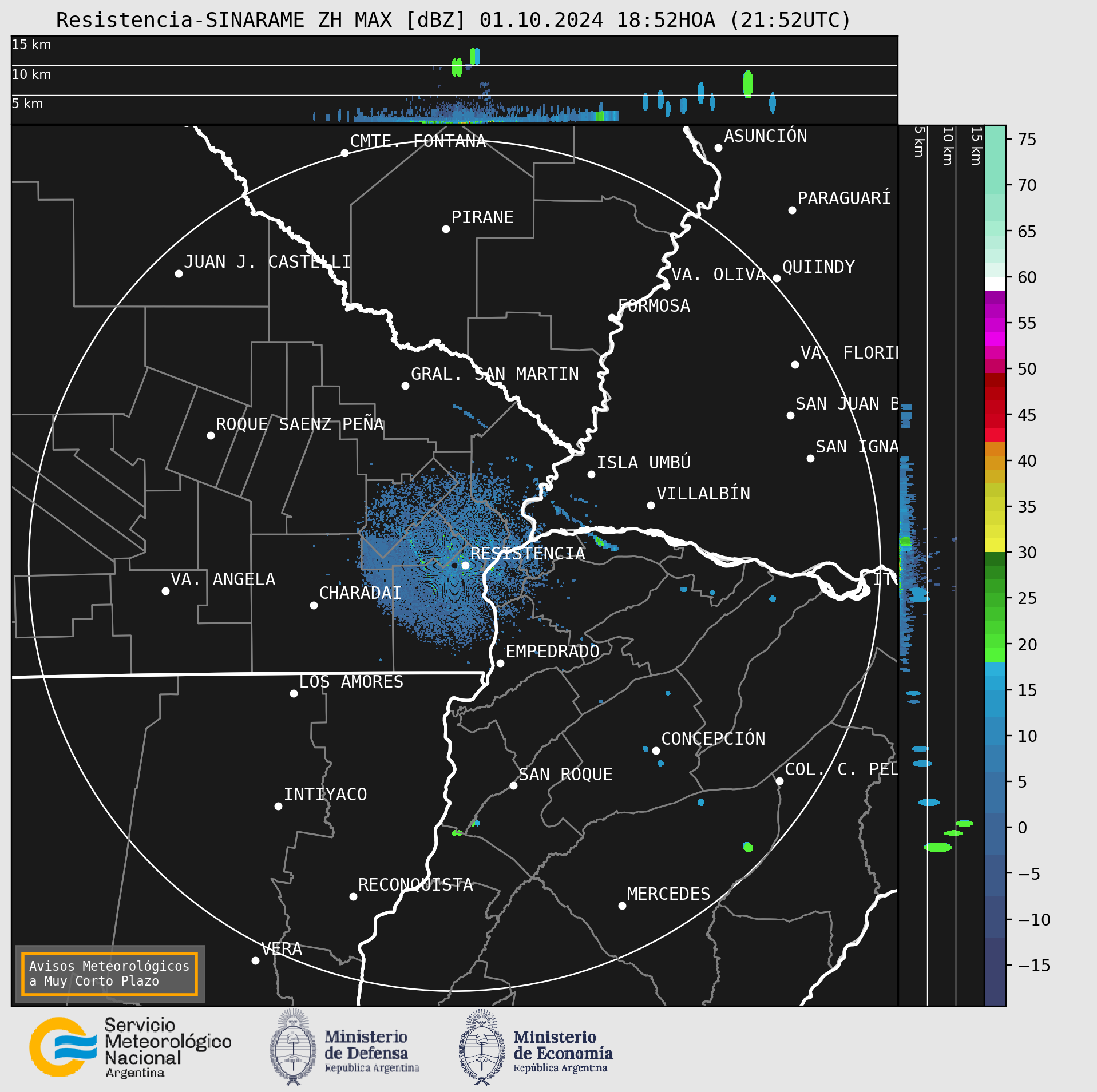Click the magenta 55 dBZ color band
Image resolution: width=1097 pixels, height=1092 pixels.
pos(995,325)
